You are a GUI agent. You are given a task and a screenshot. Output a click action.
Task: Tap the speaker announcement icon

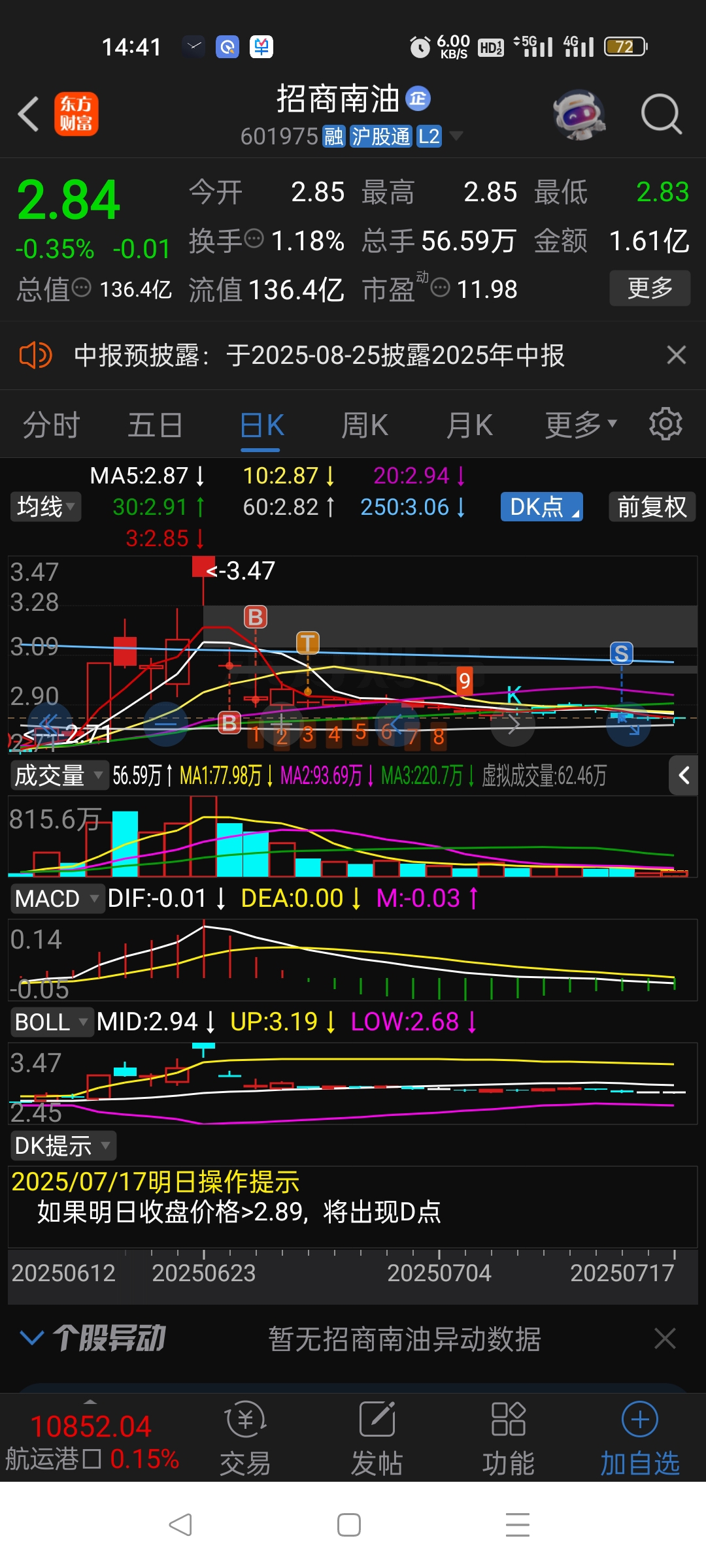pyautogui.click(x=35, y=355)
